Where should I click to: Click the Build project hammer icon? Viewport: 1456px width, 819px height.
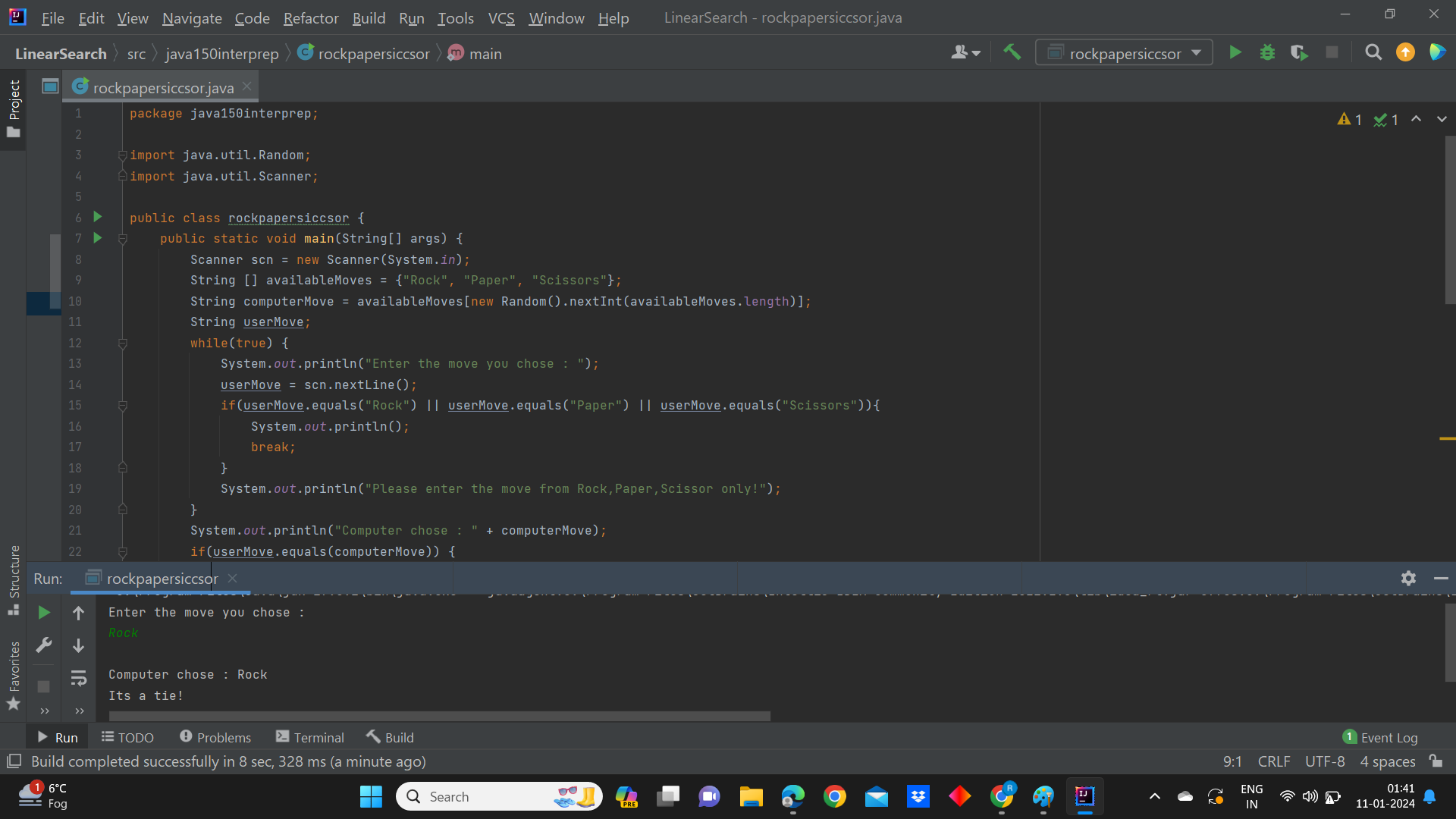(x=1012, y=53)
